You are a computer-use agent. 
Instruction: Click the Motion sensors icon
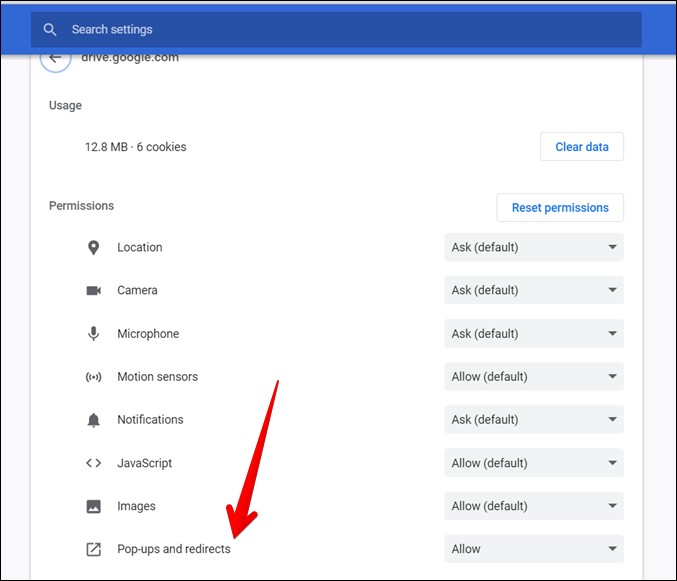point(93,377)
